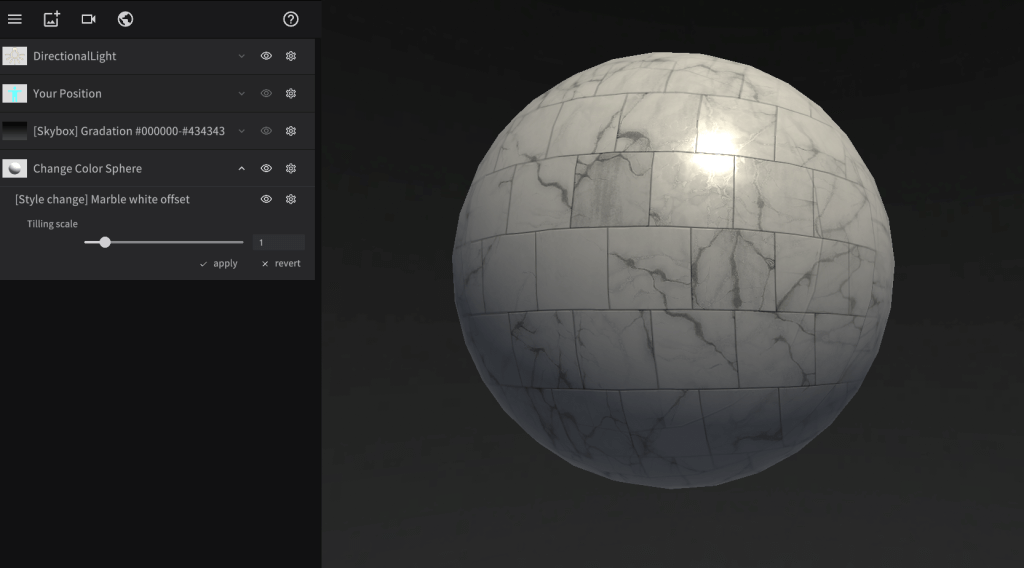1024x568 pixels.
Task: Hide the Change Color Sphere item
Action: click(x=266, y=168)
